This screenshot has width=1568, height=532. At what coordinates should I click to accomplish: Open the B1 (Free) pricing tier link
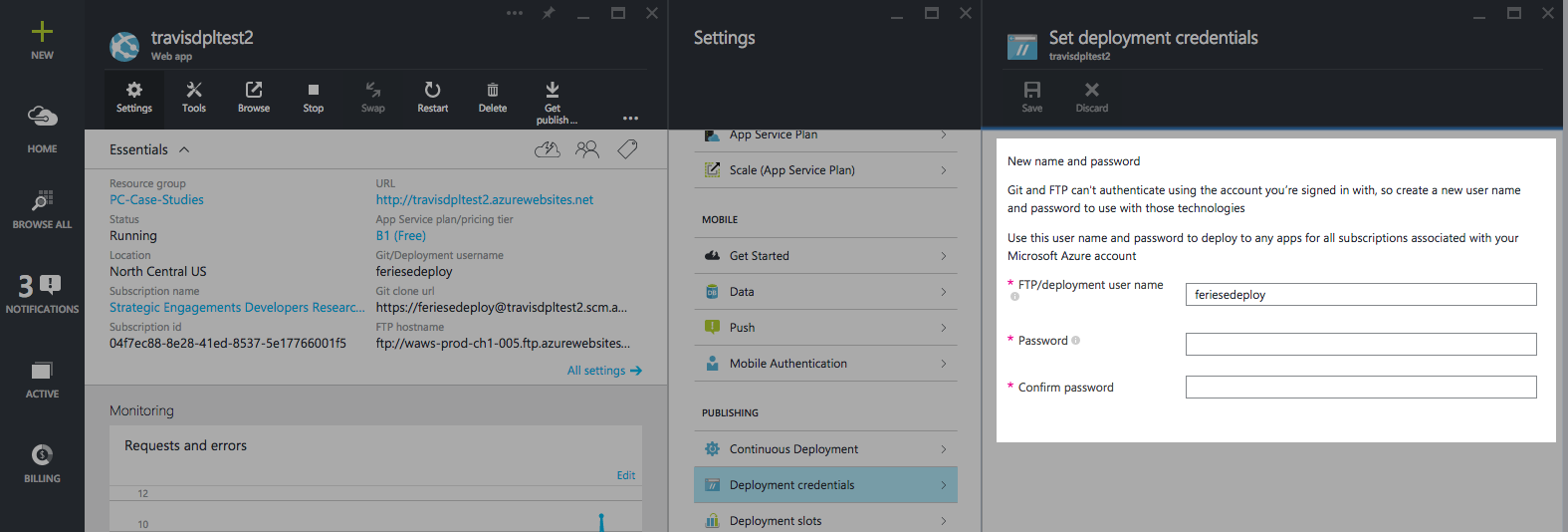(400, 235)
